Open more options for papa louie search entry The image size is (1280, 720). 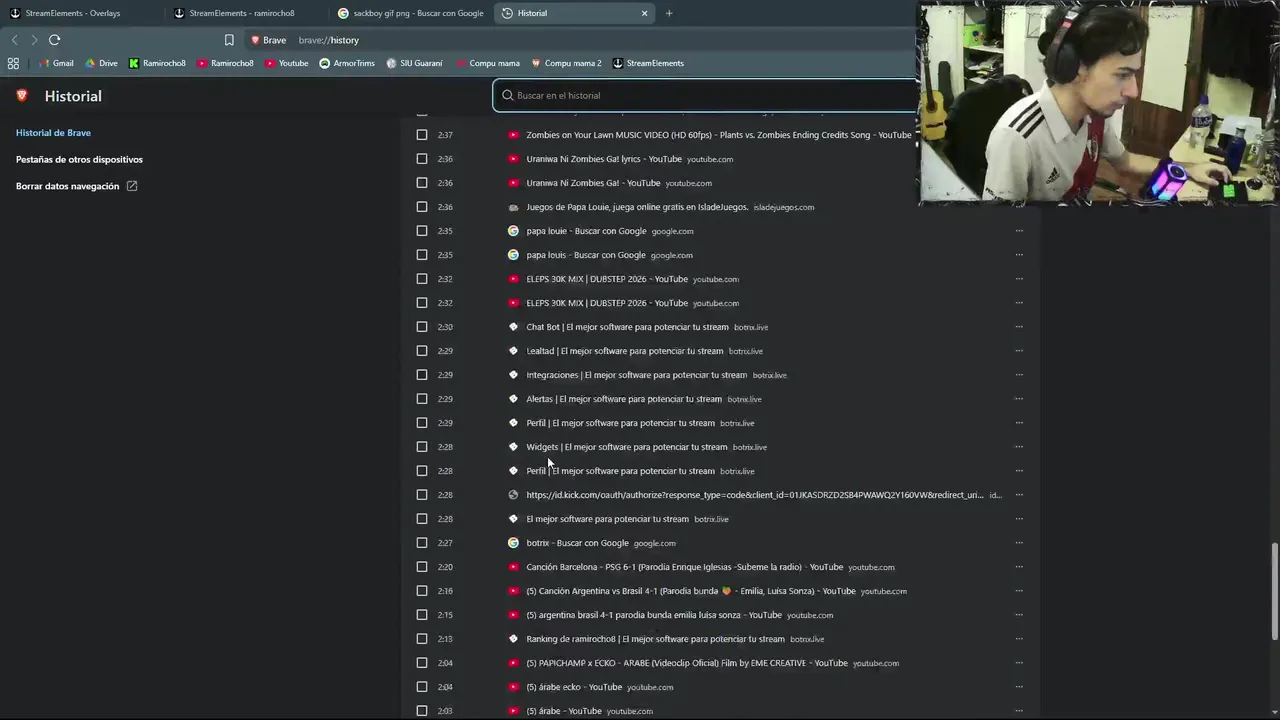[1019, 231]
